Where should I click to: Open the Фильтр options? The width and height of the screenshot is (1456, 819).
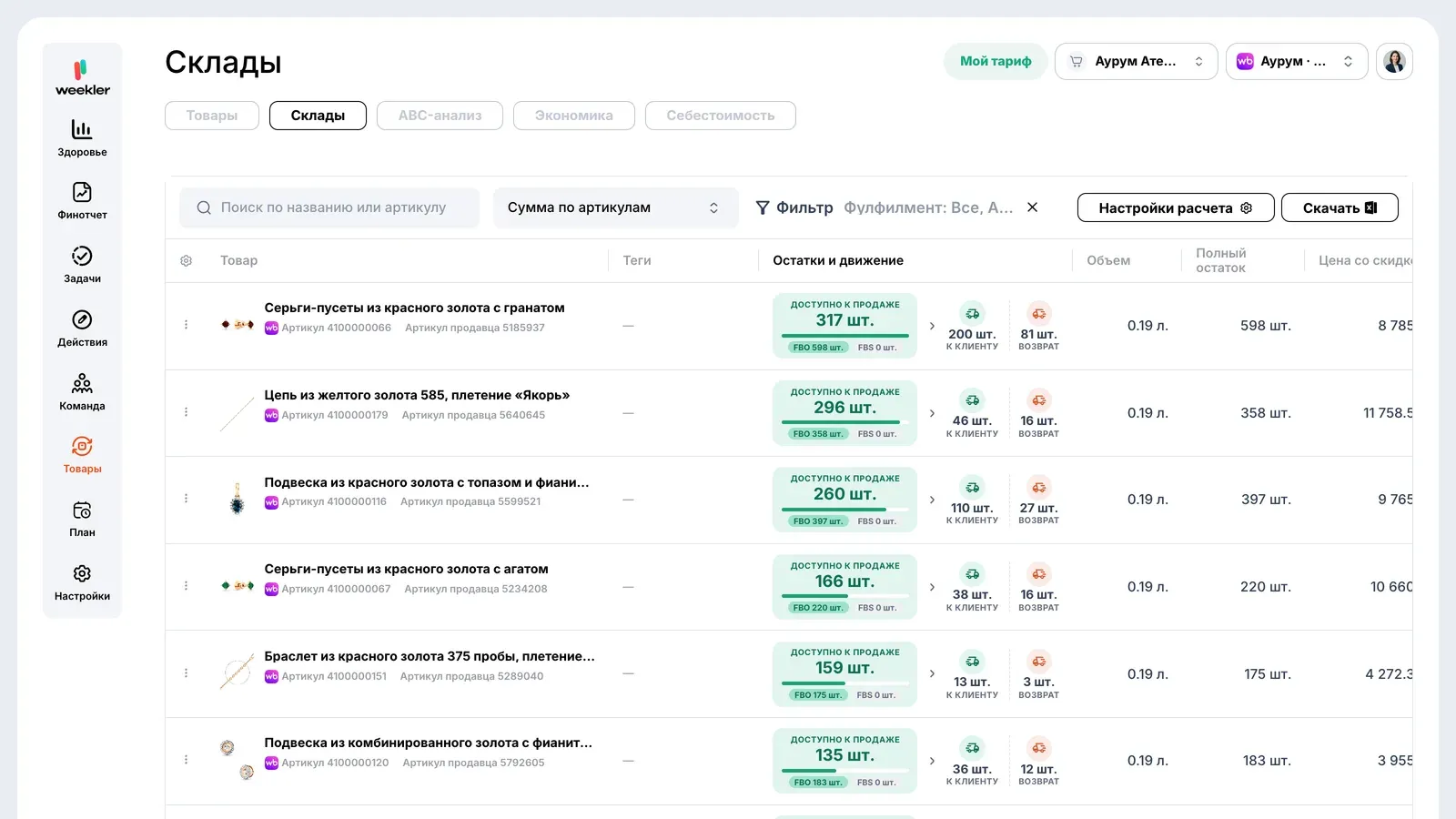pos(794,207)
